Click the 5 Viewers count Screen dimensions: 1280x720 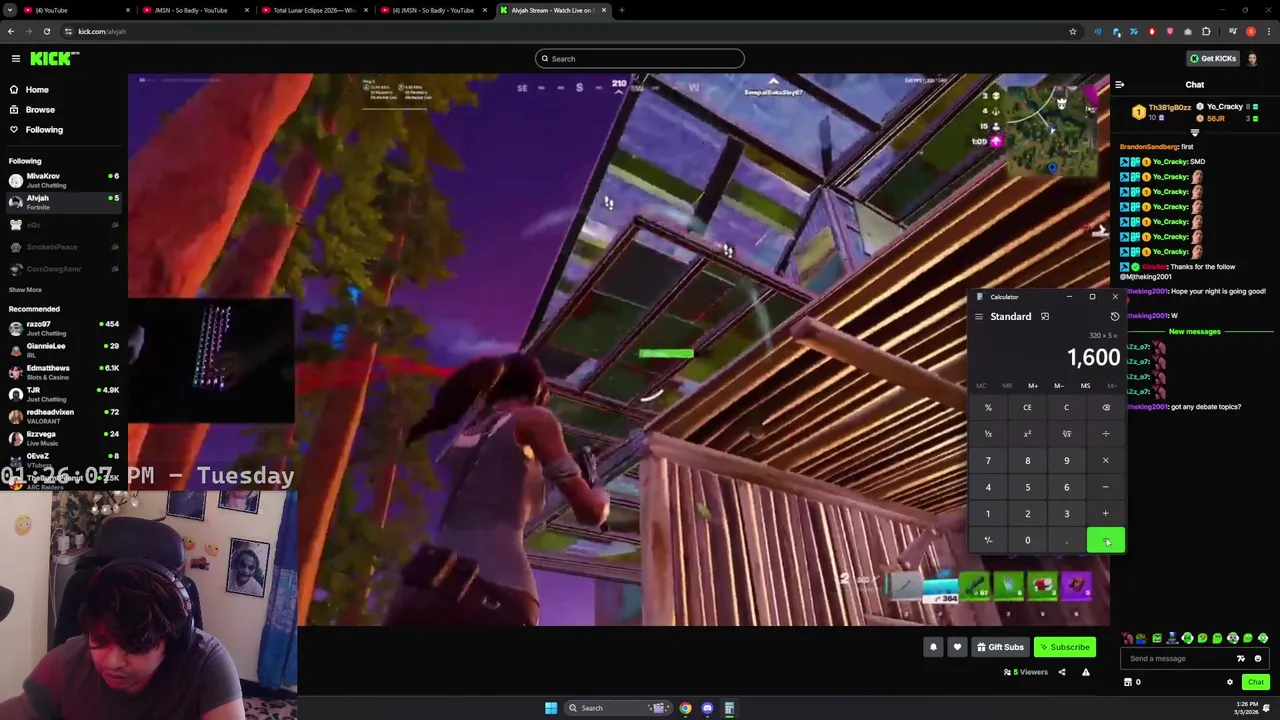[1026, 672]
